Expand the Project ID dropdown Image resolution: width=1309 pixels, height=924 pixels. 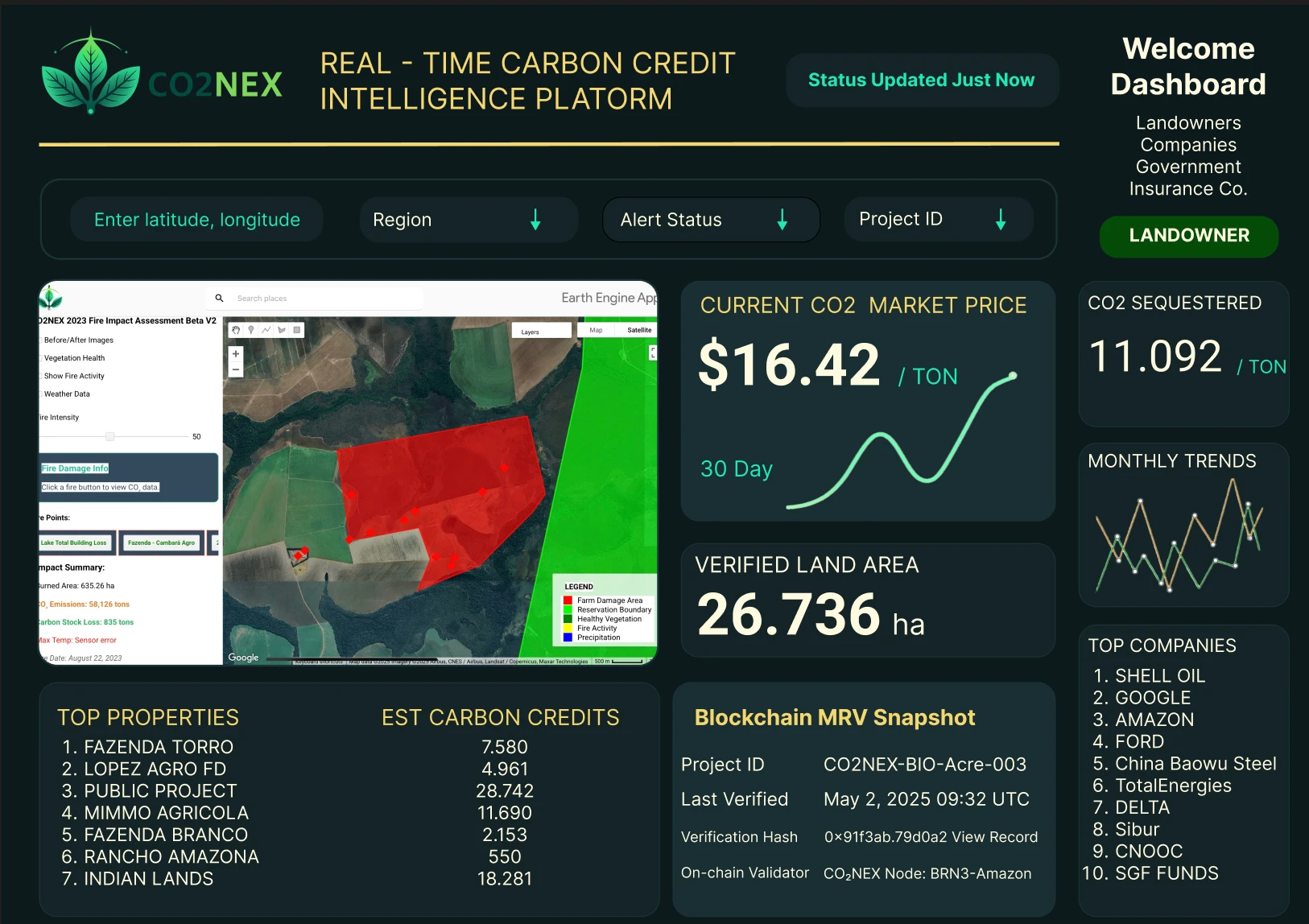pos(939,219)
